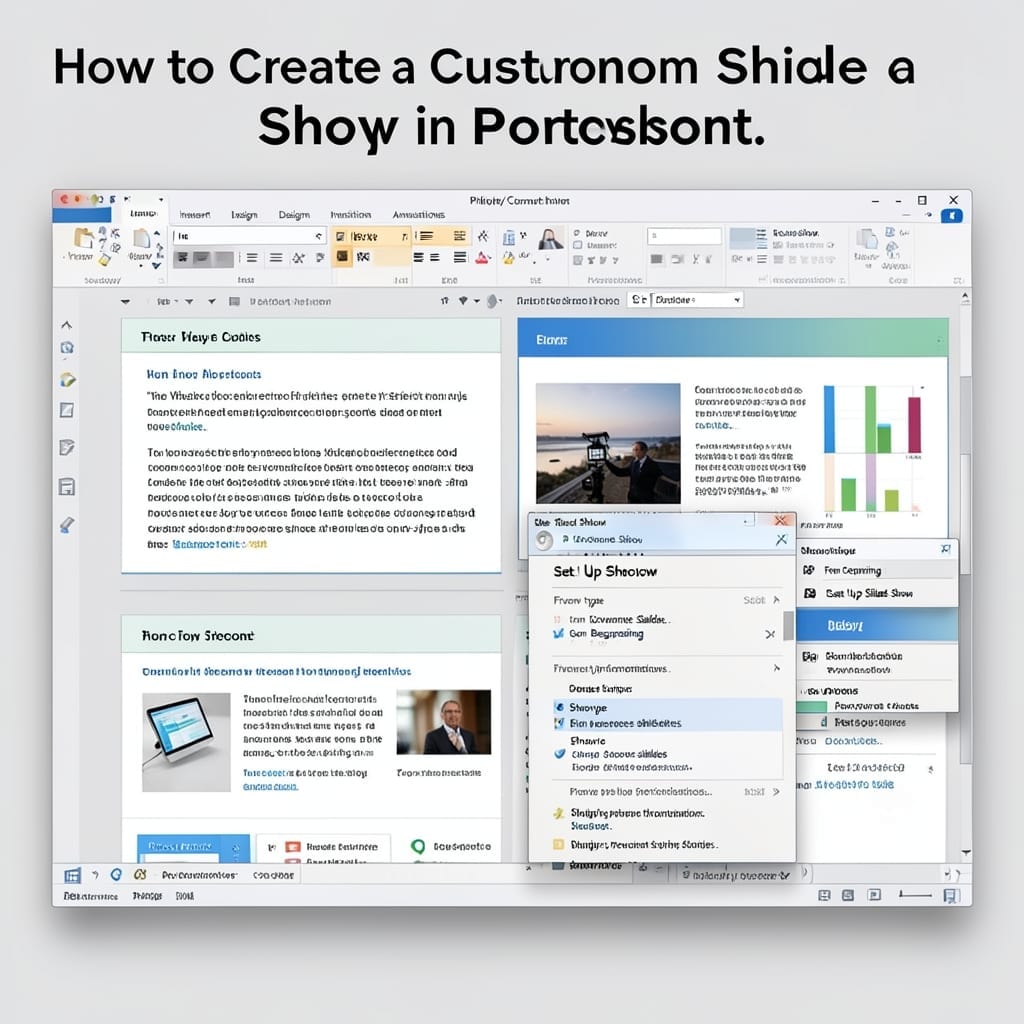Toggle the checked Sooous shides option
This screenshot has height=1024, width=1024.
point(560,754)
